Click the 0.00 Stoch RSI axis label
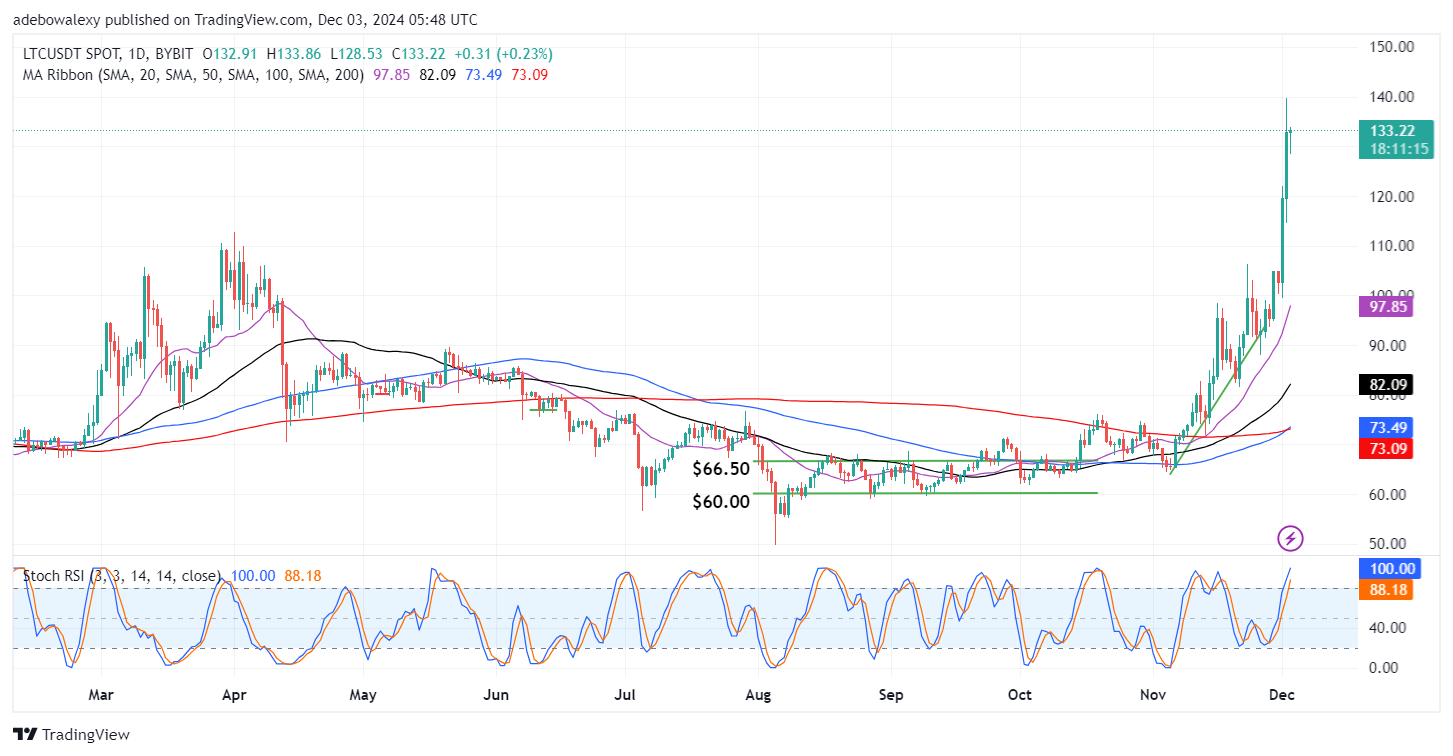This screenshot has height=756, width=1453. (x=1384, y=668)
